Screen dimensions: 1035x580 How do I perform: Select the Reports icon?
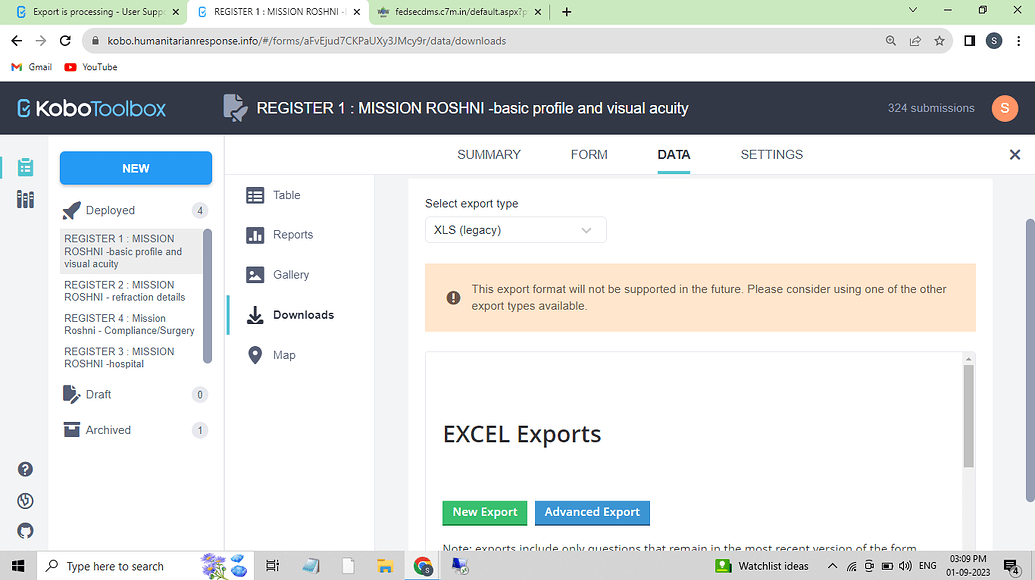256,234
